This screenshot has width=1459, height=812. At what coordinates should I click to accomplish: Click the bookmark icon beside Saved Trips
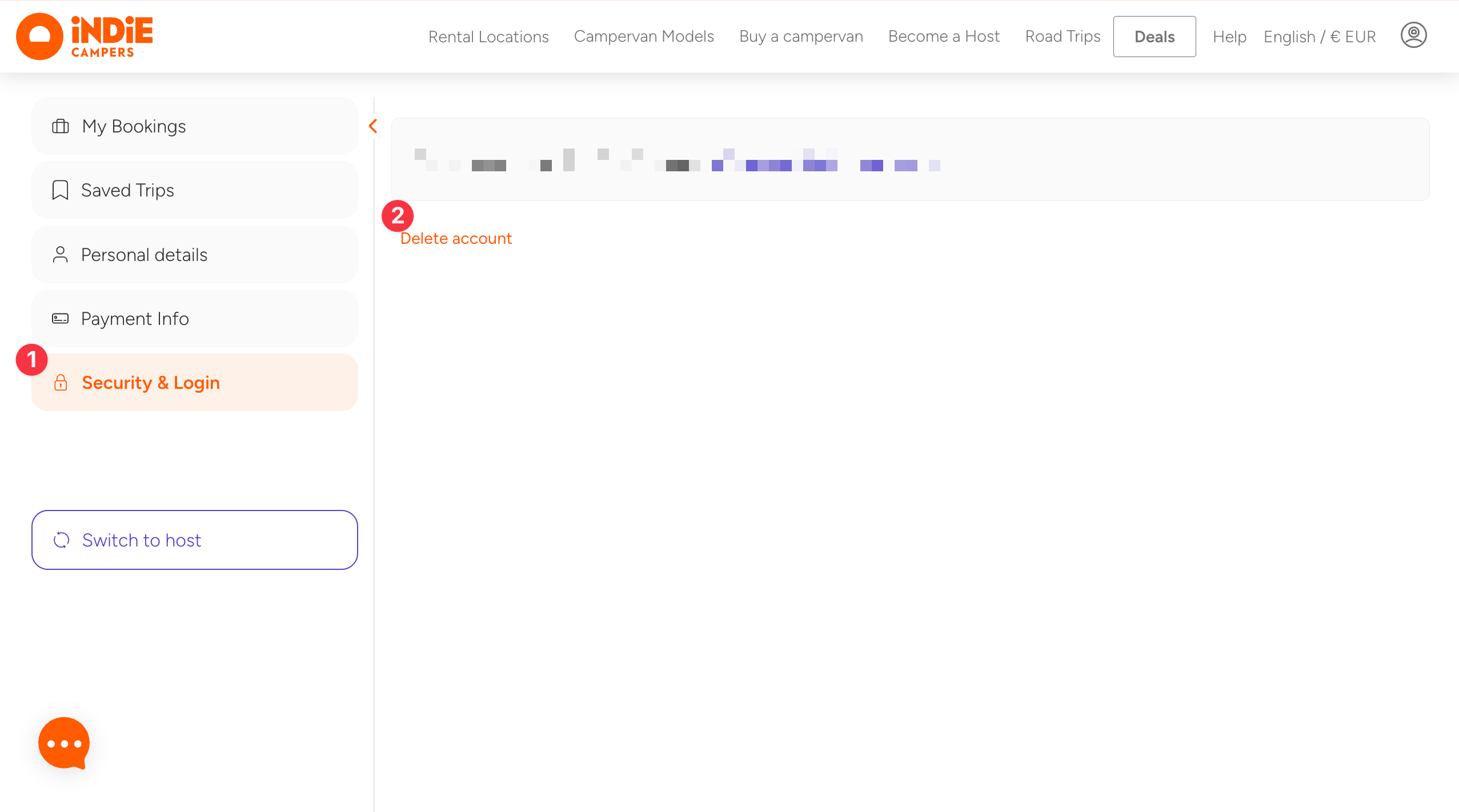tap(60, 190)
